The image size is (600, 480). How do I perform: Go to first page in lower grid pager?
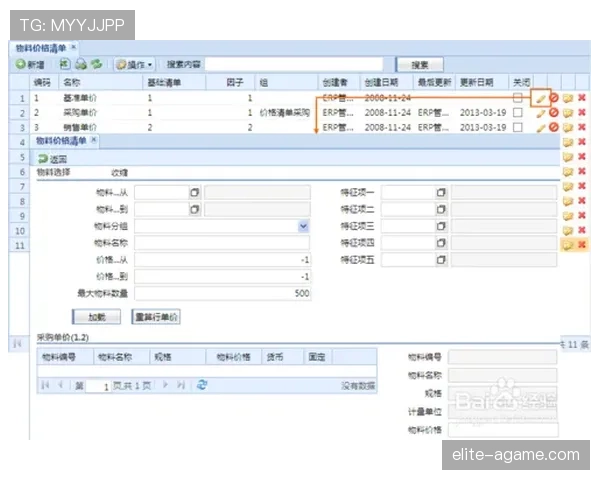tap(45, 385)
